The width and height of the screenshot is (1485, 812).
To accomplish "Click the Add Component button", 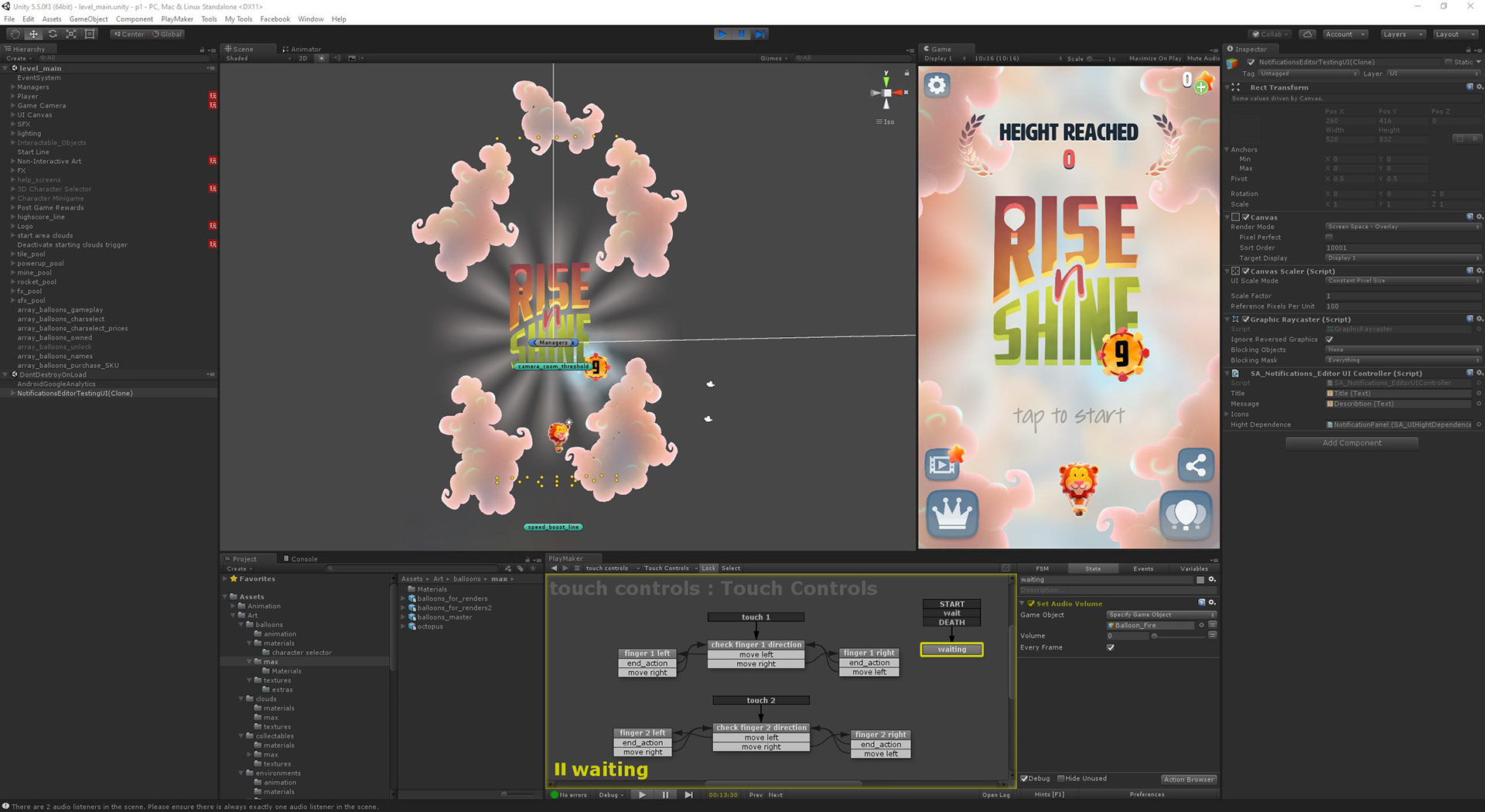I will [1351, 443].
